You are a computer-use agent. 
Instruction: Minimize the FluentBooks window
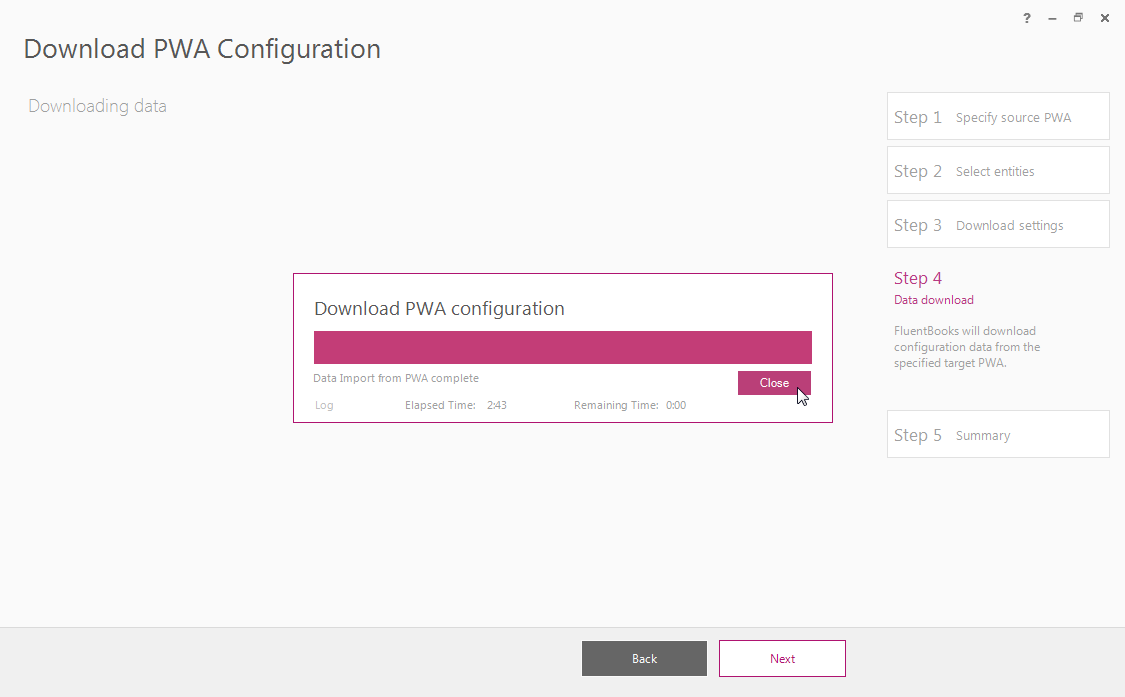(1053, 19)
